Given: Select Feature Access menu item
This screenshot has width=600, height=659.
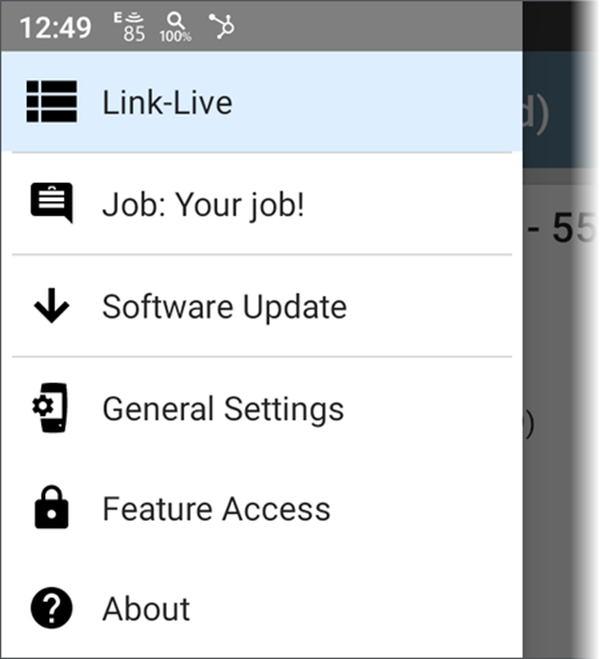Looking at the screenshot, I should pos(262,509).
